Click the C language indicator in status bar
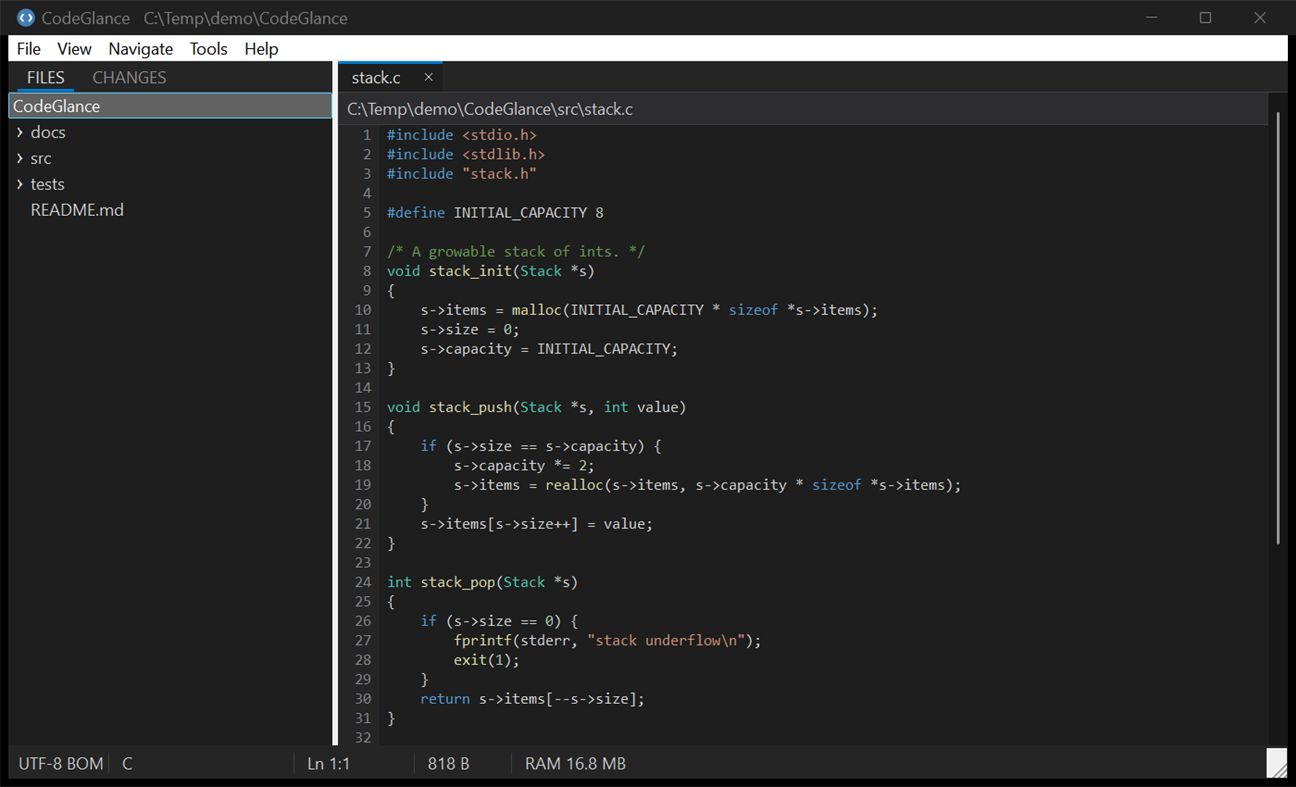The image size is (1296, 787). (x=127, y=764)
